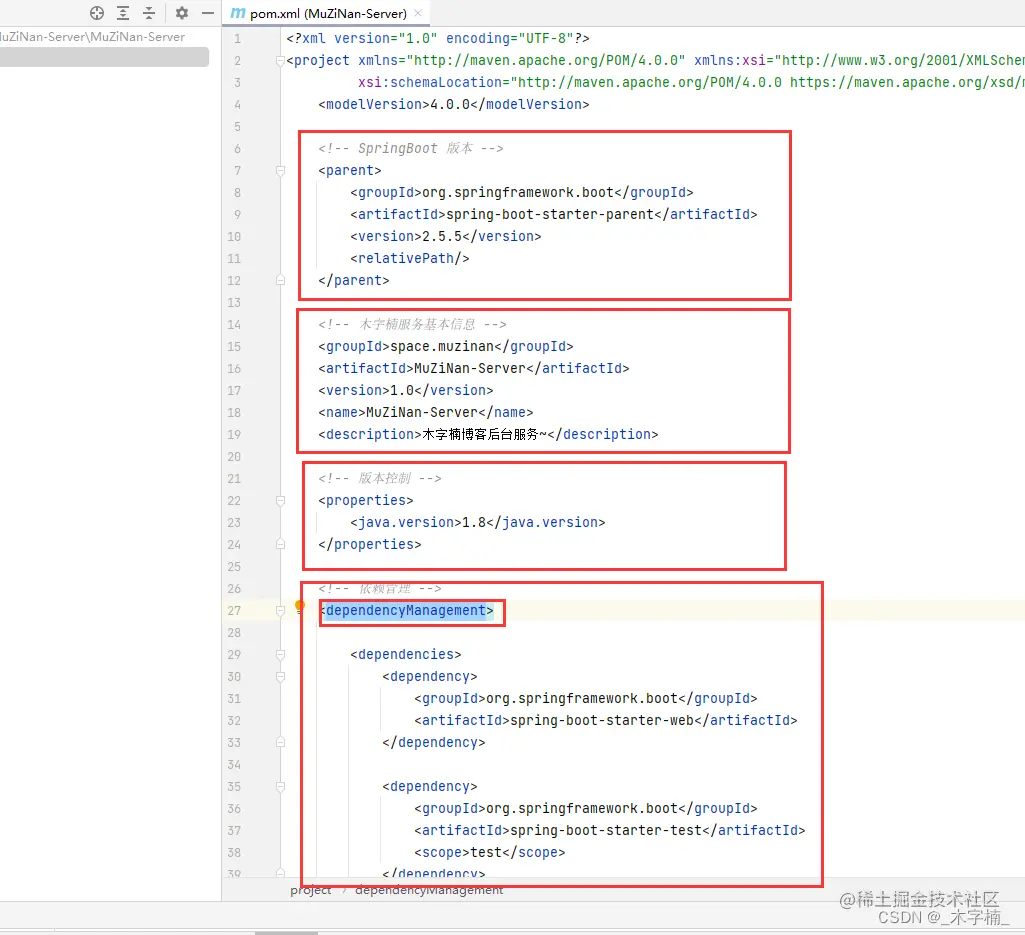This screenshot has height=935, width=1025.
Task: Open project panel settings gear
Action: click(x=182, y=13)
